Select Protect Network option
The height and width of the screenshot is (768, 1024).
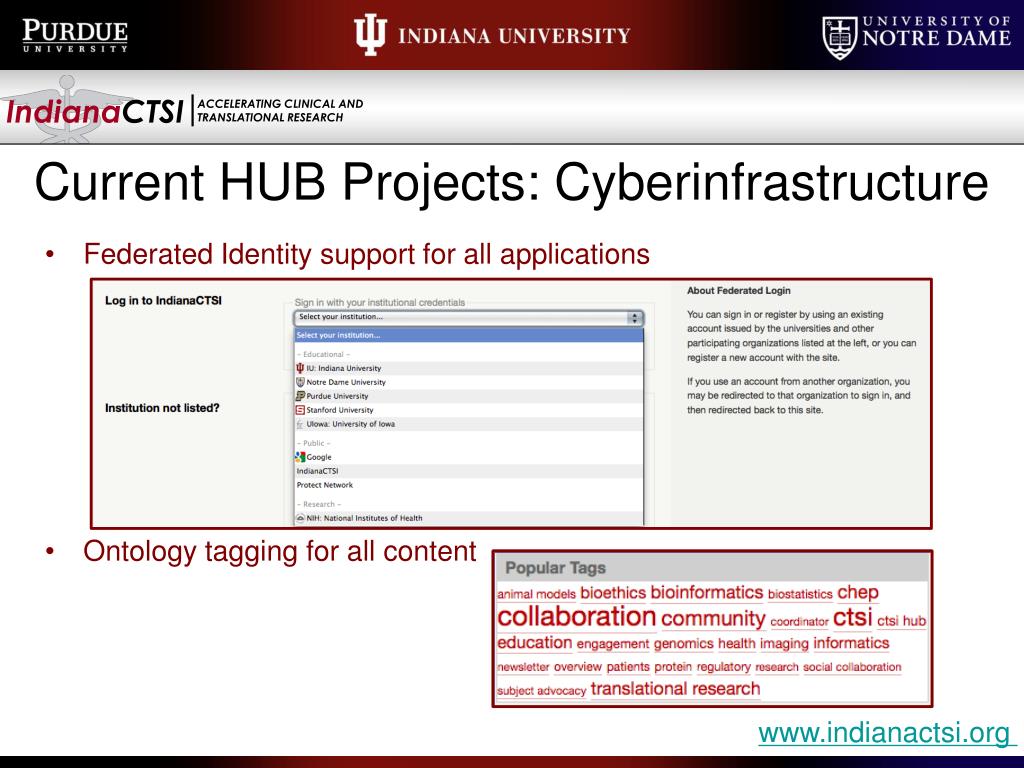coord(468,485)
